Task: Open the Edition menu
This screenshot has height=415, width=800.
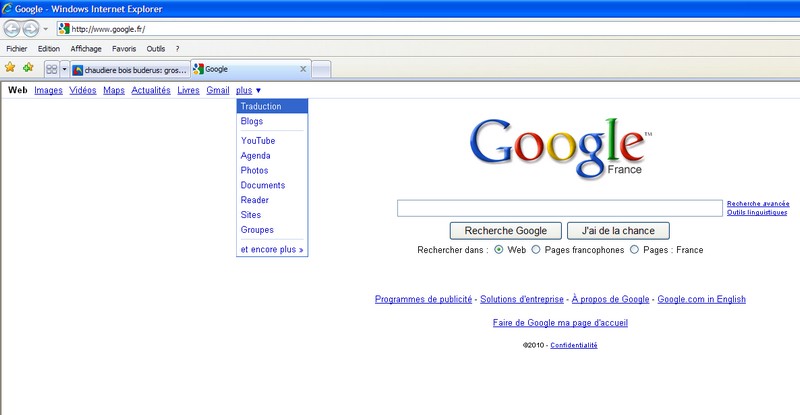Action: [x=48, y=48]
